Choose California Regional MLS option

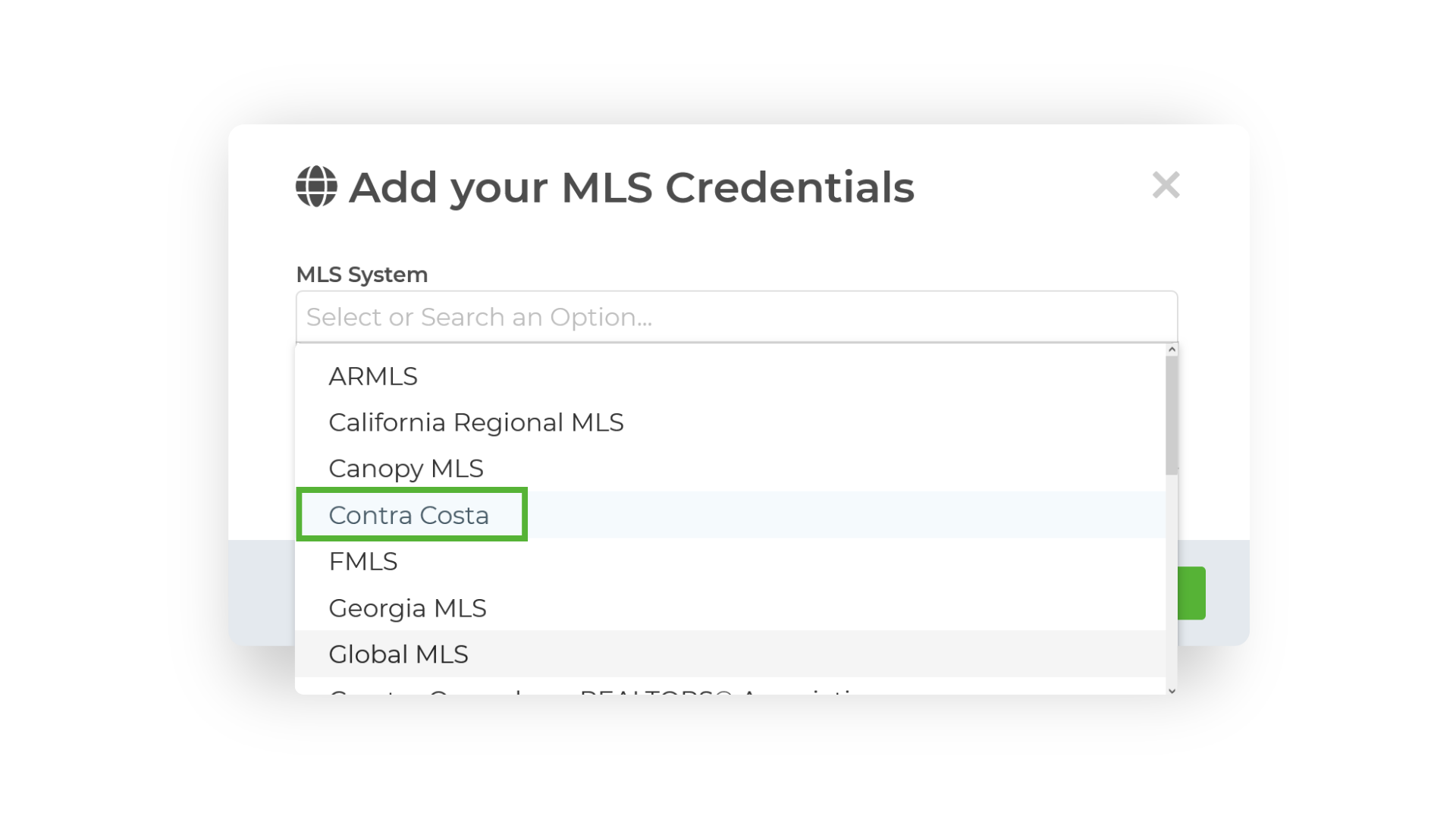click(730, 422)
